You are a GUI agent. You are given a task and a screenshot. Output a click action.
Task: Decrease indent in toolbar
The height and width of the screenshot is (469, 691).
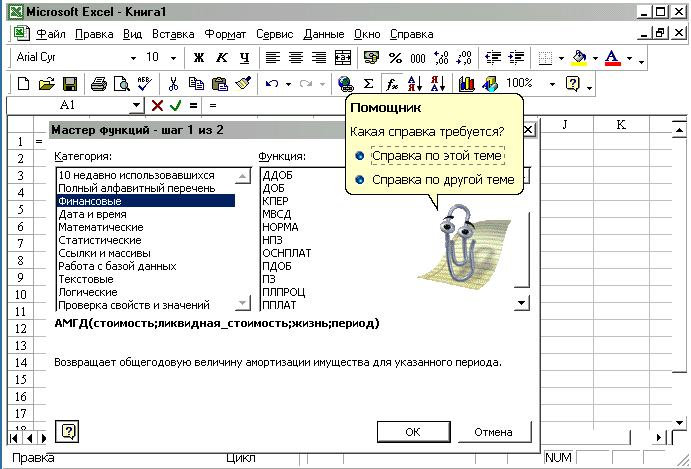point(493,58)
